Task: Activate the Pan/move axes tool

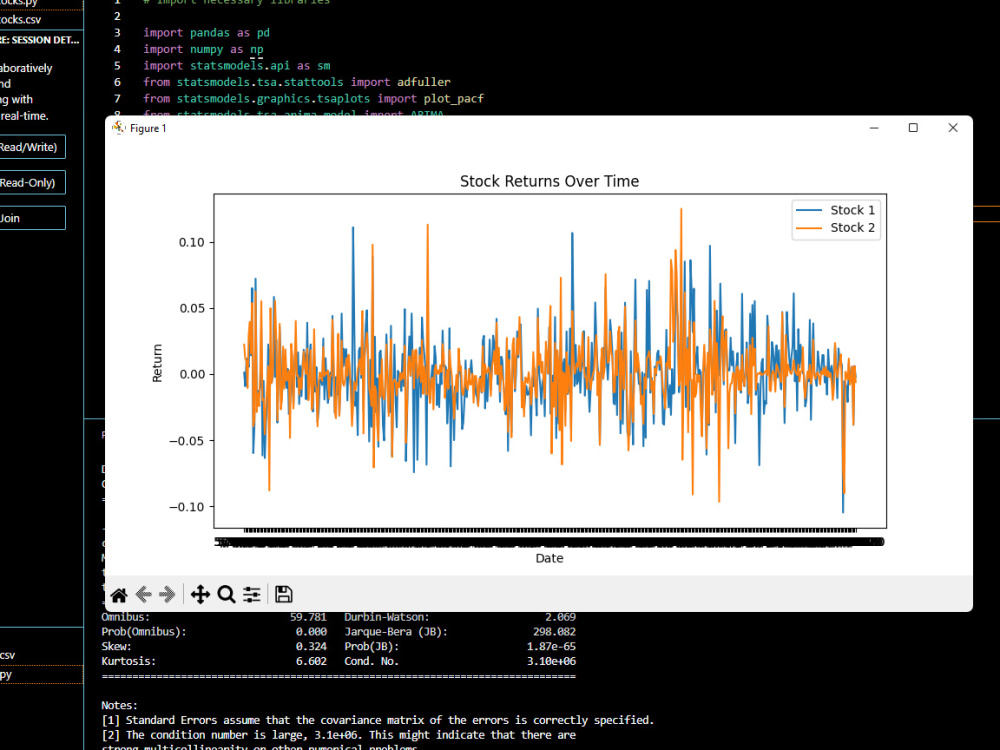Action: coord(200,594)
